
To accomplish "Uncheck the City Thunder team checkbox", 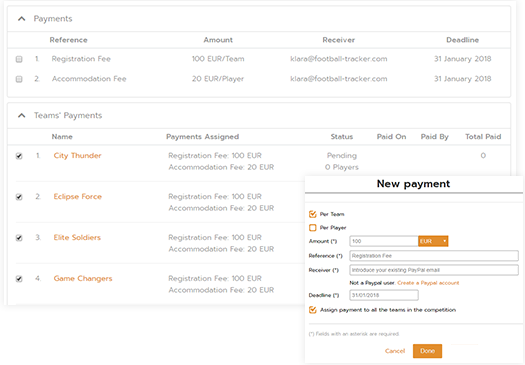I will (19, 156).
